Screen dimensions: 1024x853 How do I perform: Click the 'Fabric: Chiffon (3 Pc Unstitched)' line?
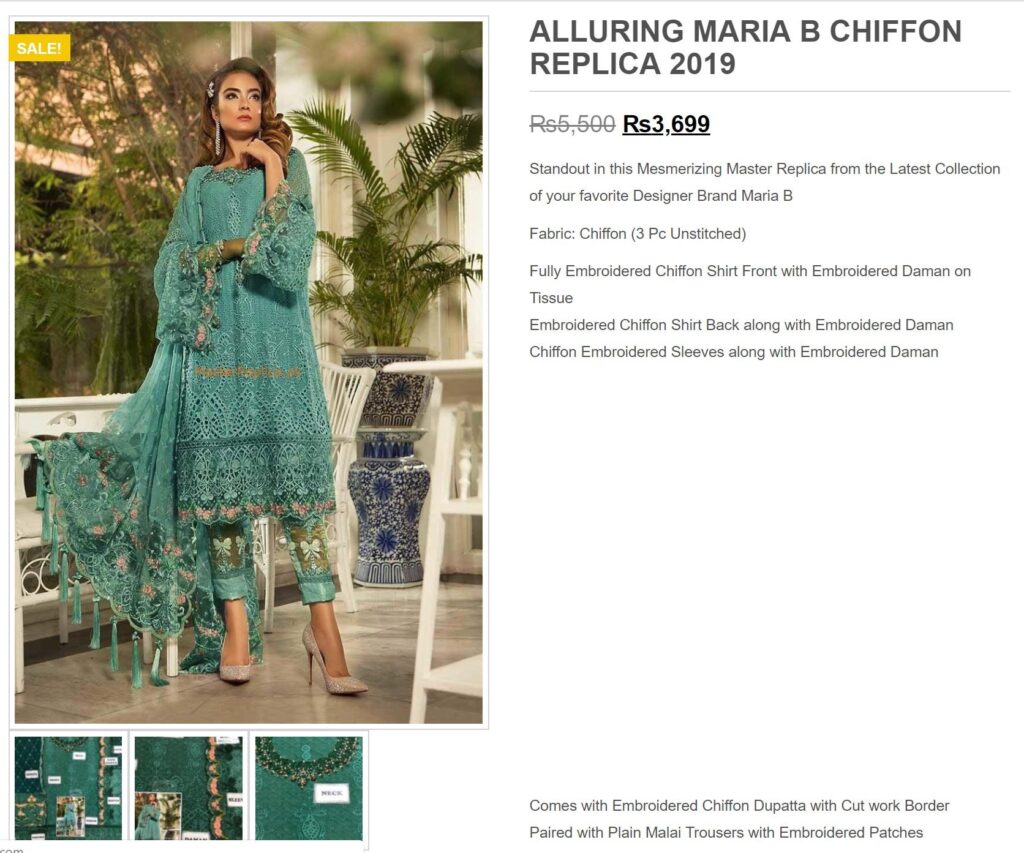pyautogui.click(x=637, y=234)
